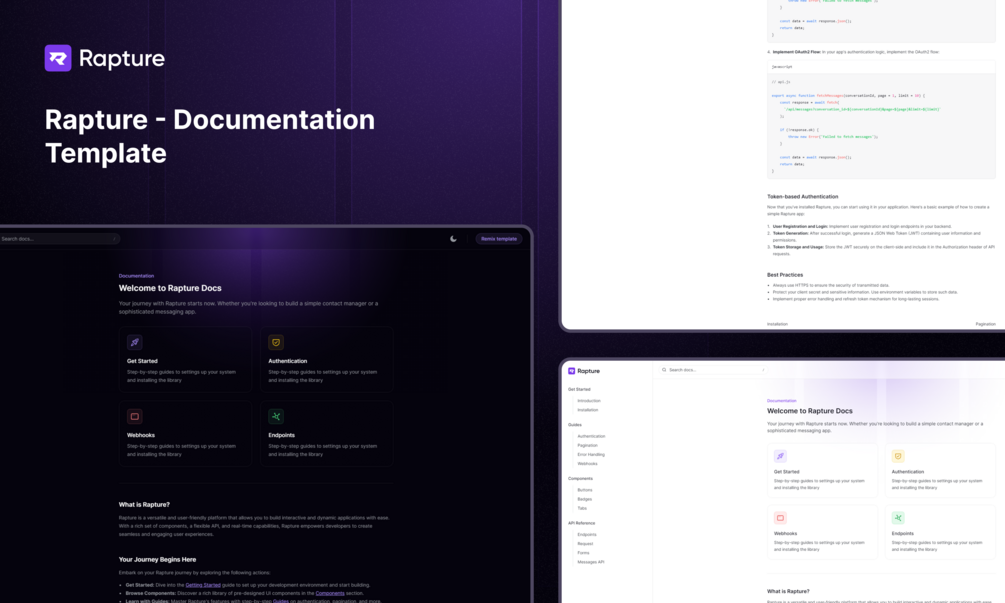The height and width of the screenshot is (603, 1005).
Task: Open Introduction in light mockup sidebar
Action: (x=589, y=401)
